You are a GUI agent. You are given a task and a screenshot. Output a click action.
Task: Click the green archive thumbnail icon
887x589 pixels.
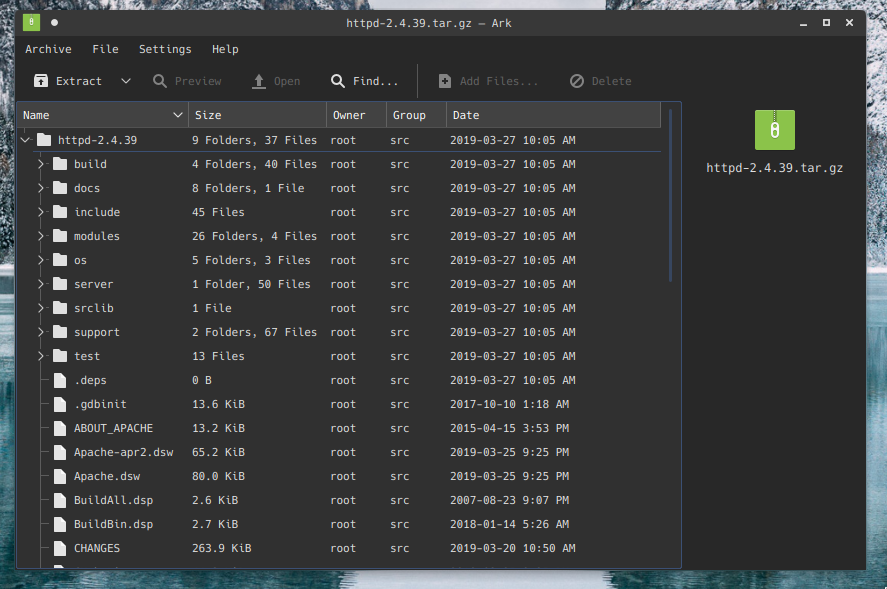[774, 130]
